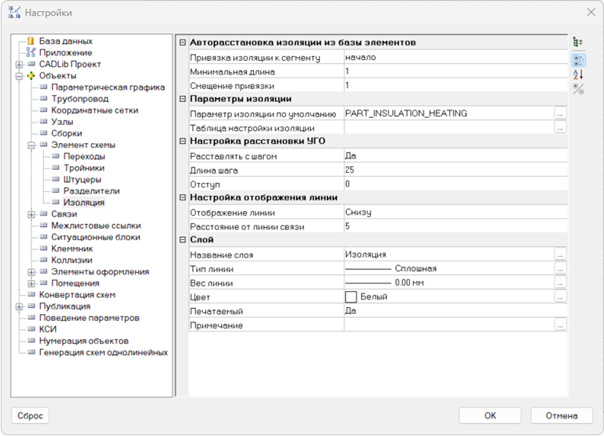Click the tree view icon in the property grid toolbar
This screenshot has height=436, width=604.
(578, 42)
